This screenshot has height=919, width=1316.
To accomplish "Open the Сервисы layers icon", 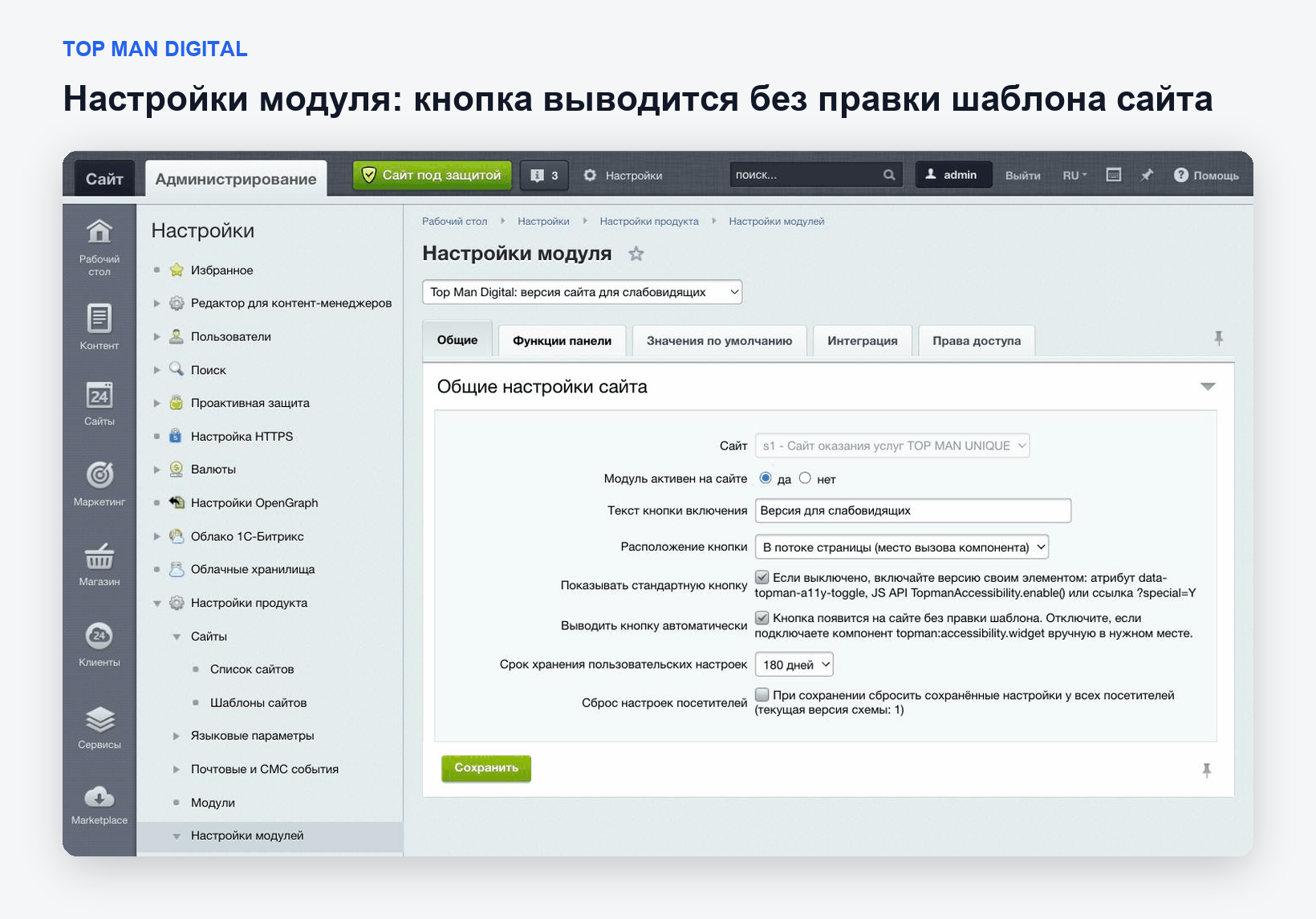I will point(100,719).
